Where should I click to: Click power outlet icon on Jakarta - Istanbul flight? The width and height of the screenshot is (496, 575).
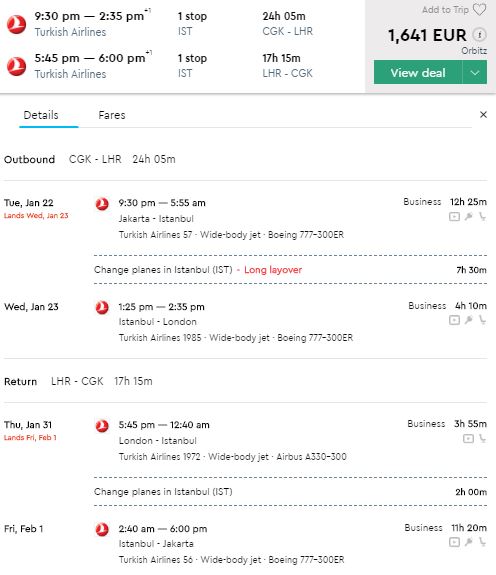click(x=469, y=217)
